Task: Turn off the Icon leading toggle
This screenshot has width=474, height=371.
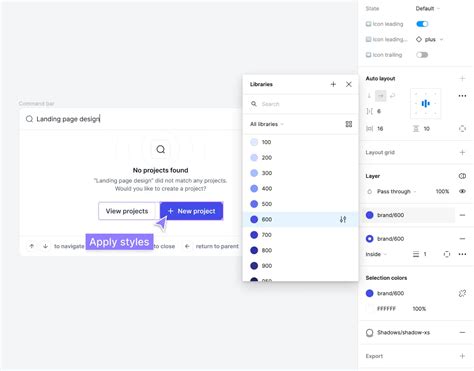Action: (422, 24)
